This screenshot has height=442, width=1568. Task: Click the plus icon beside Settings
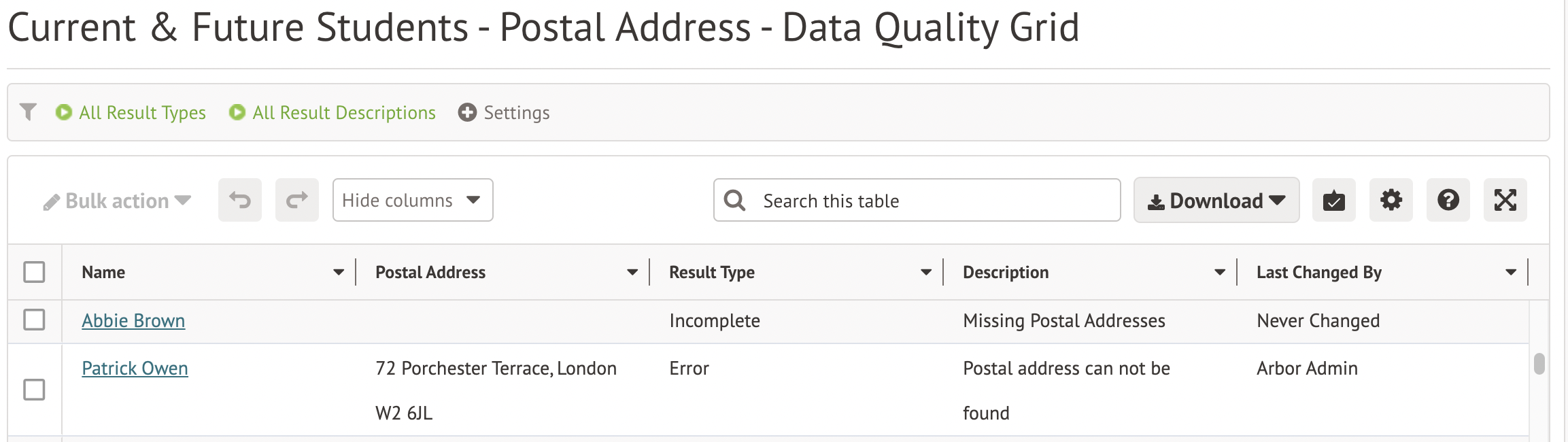(467, 112)
